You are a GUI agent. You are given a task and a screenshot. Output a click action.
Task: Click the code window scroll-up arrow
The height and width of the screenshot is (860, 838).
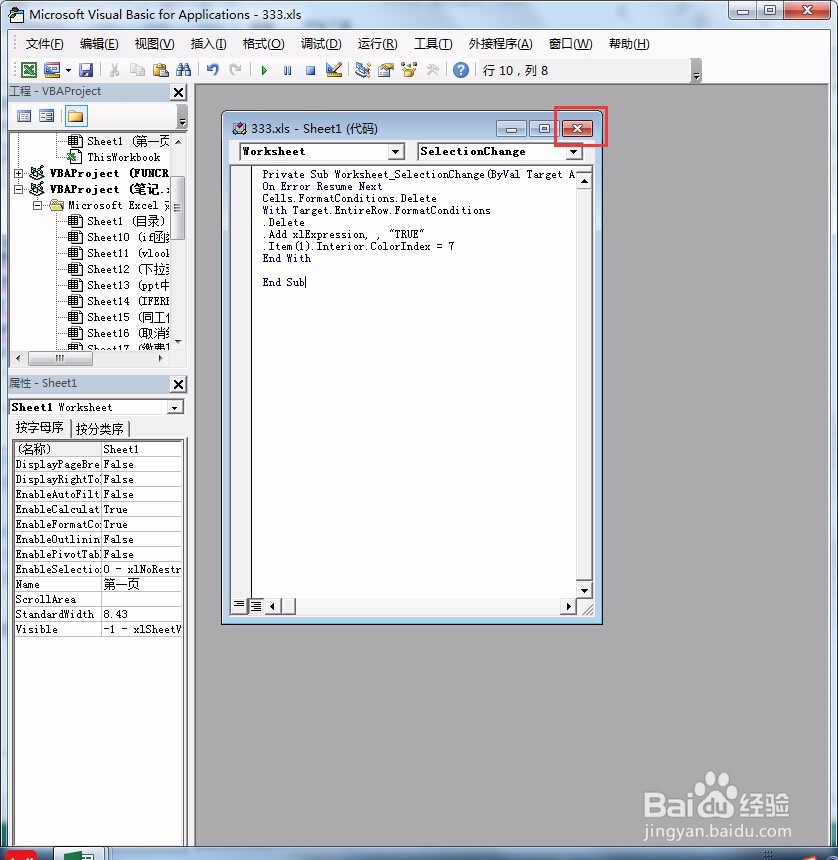(584, 181)
